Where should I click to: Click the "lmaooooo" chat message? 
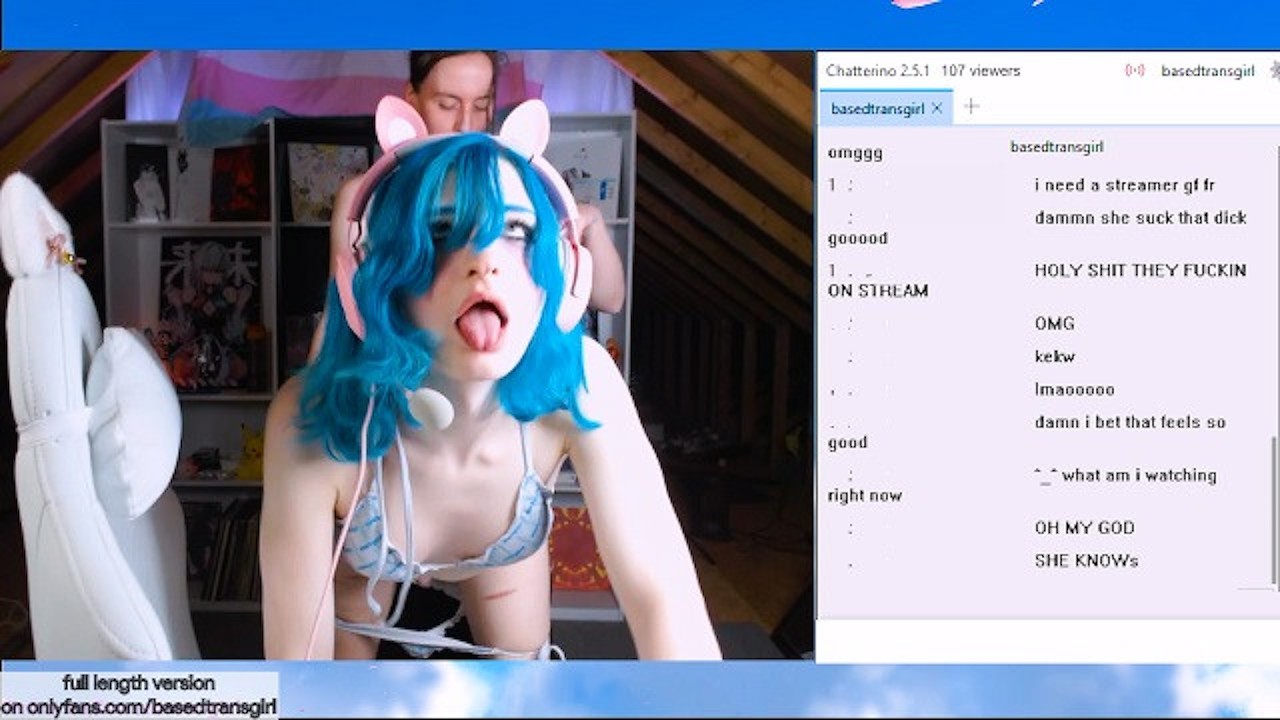click(1074, 389)
